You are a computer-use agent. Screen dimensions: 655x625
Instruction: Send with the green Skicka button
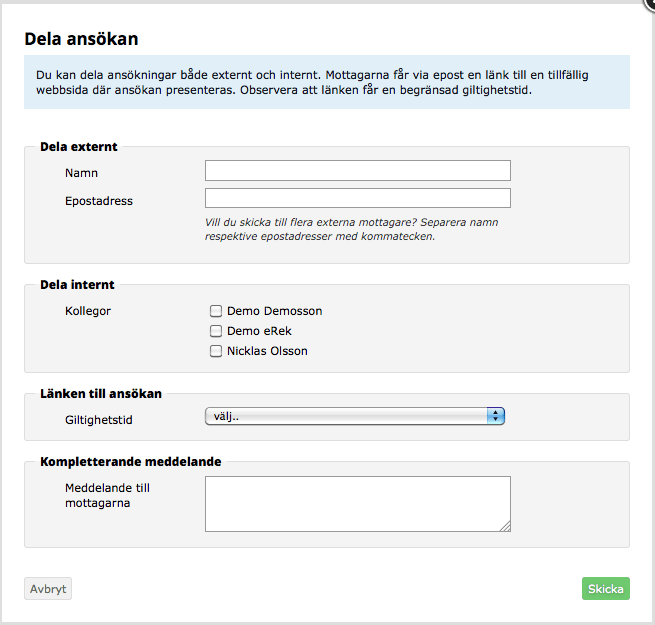(x=605, y=589)
